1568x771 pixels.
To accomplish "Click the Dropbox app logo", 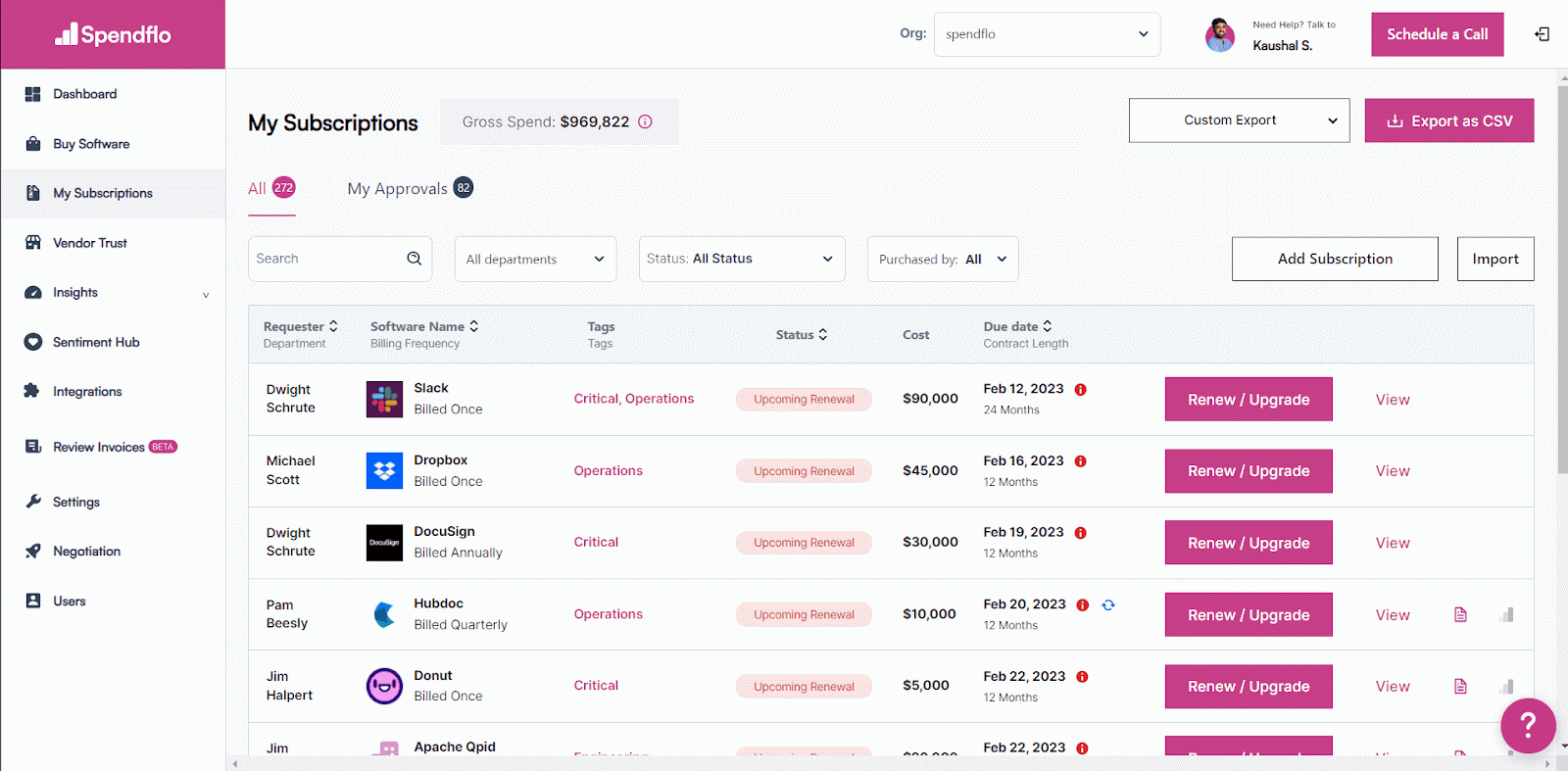I will [384, 471].
